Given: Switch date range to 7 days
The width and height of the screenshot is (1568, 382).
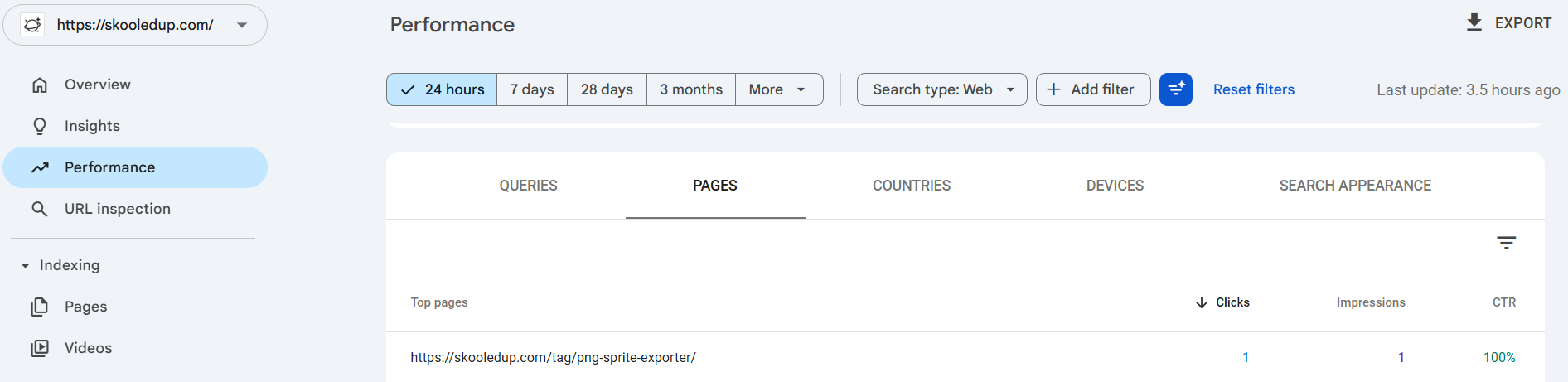Looking at the screenshot, I should [532, 89].
